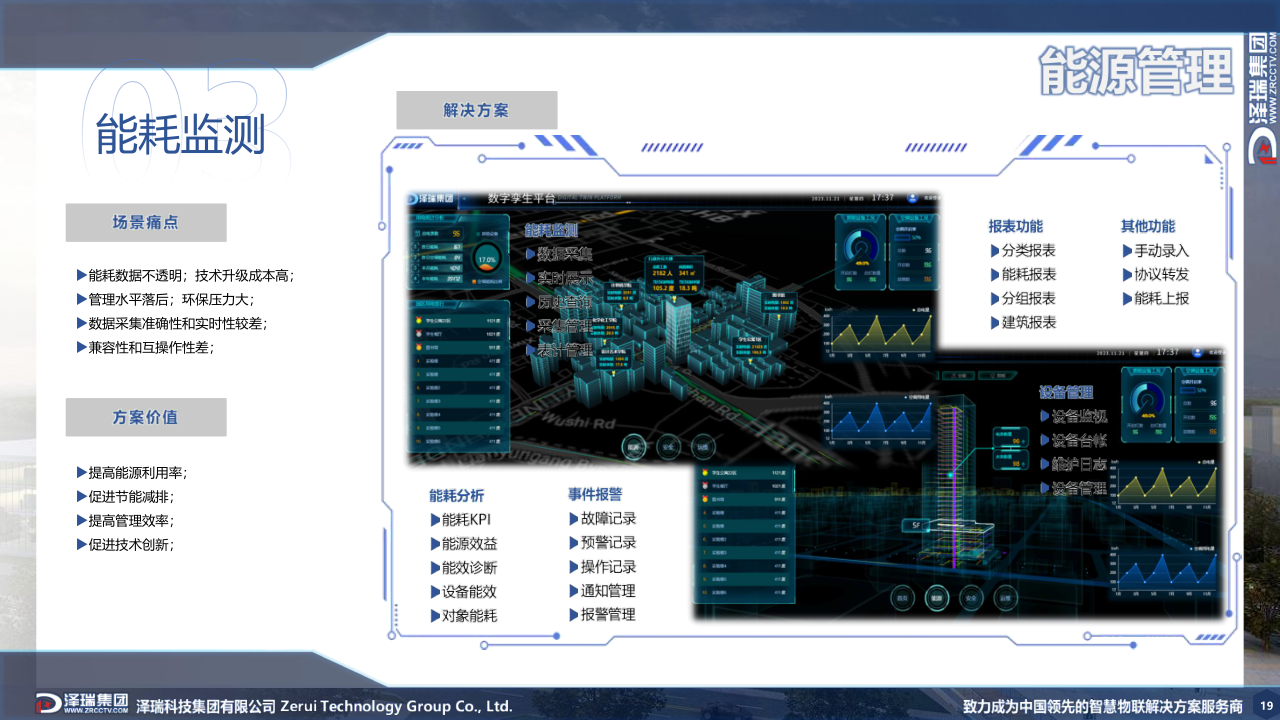
Task: Click the 安全 circular button in upper dashboard
Action: point(668,448)
